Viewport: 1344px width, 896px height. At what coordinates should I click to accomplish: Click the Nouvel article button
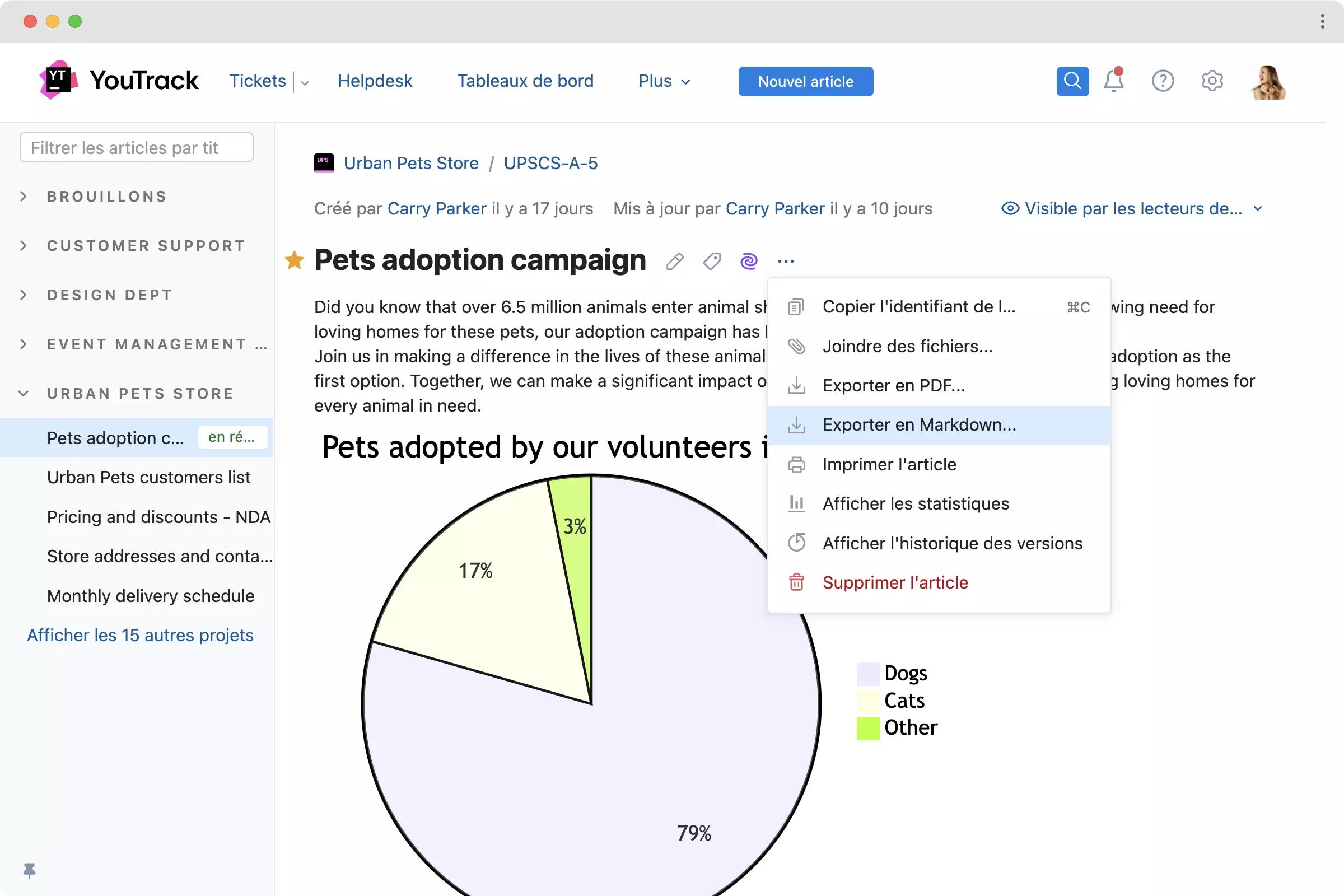[x=805, y=81]
